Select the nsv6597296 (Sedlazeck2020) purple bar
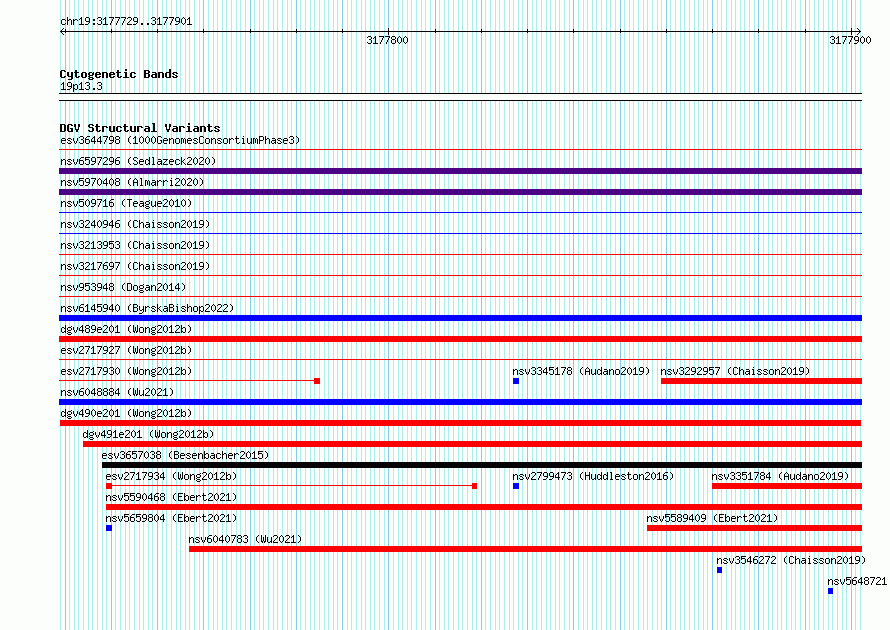 (x=460, y=171)
